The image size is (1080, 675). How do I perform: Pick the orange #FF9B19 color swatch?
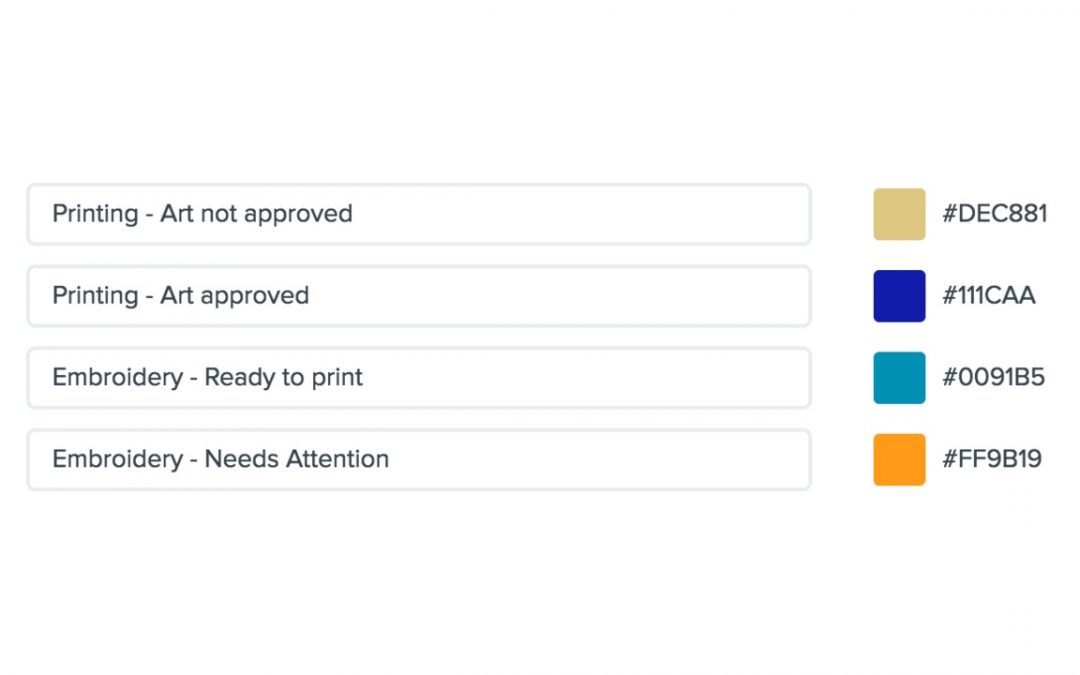pyautogui.click(x=899, y=459)
